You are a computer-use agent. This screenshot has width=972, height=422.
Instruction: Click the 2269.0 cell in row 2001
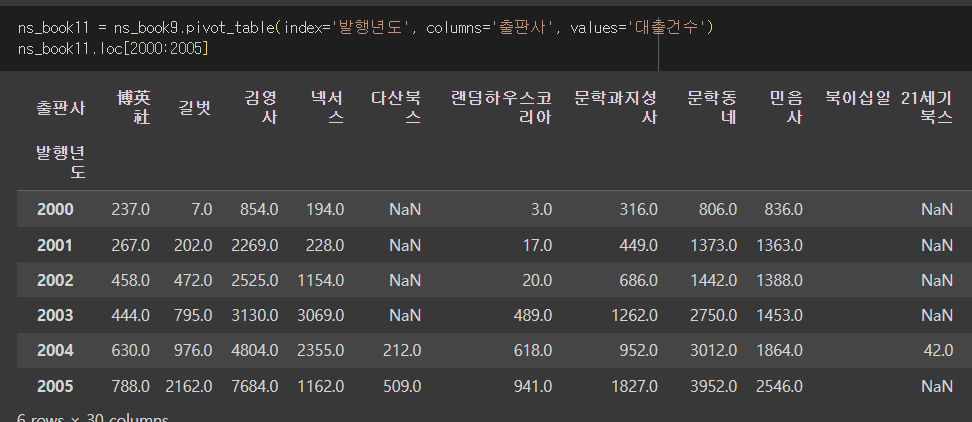pyautogui.click(x=255, y=245)
